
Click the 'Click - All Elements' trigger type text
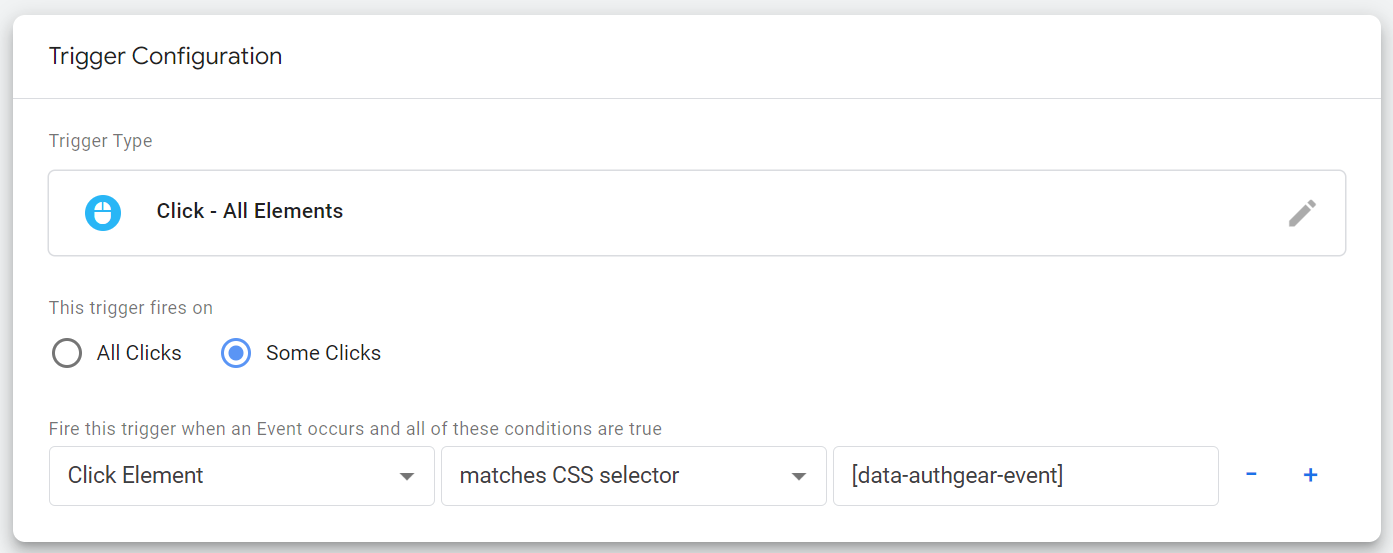250,211
